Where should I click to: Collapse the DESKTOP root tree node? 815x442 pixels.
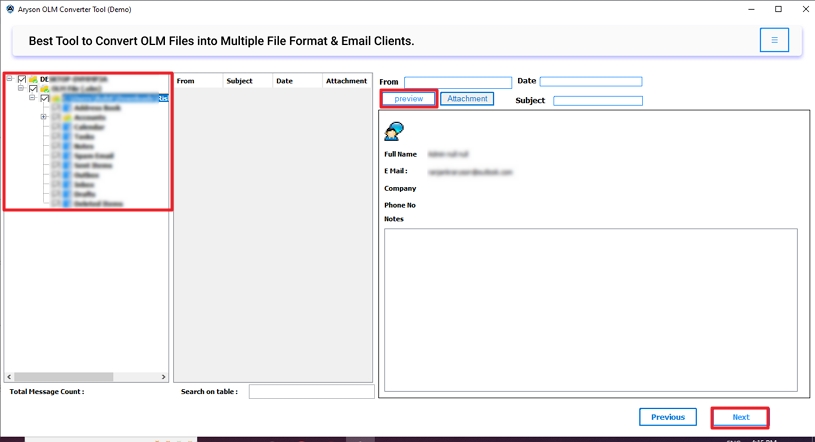click(x=9, y=79)
